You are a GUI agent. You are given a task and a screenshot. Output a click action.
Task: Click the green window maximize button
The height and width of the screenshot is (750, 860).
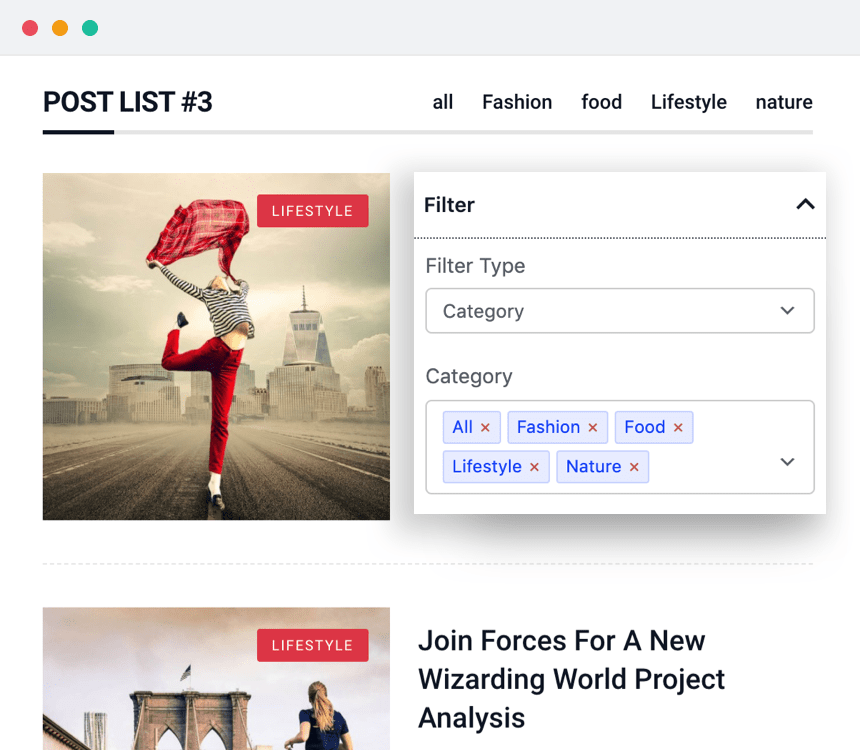[x=90, y=28]
